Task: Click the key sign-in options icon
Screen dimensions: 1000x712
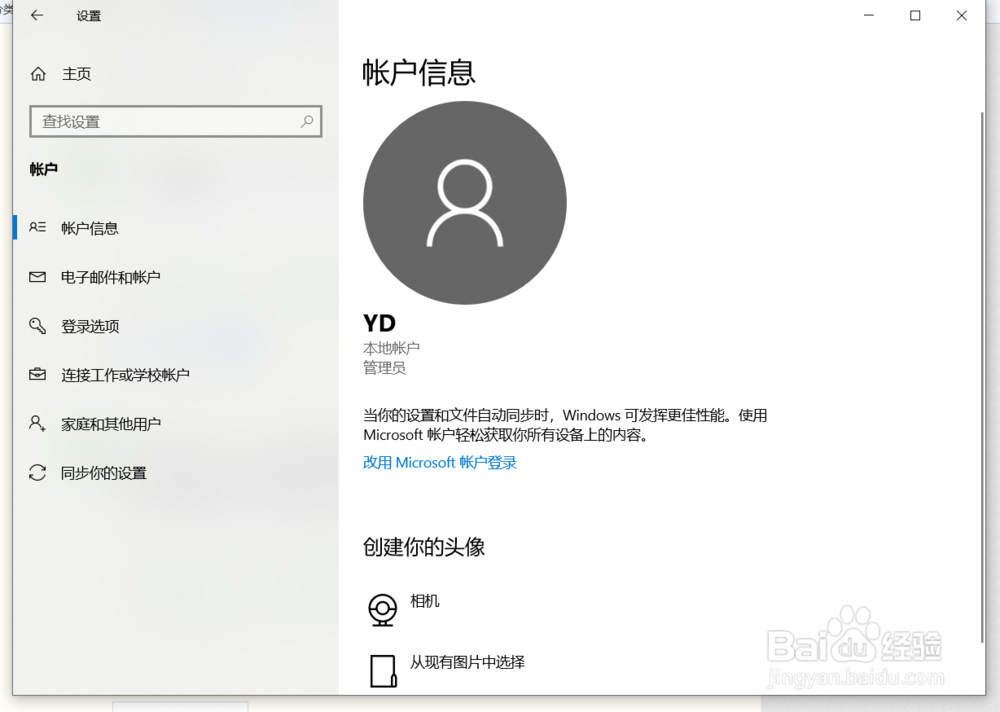Action: click(38, 326)
